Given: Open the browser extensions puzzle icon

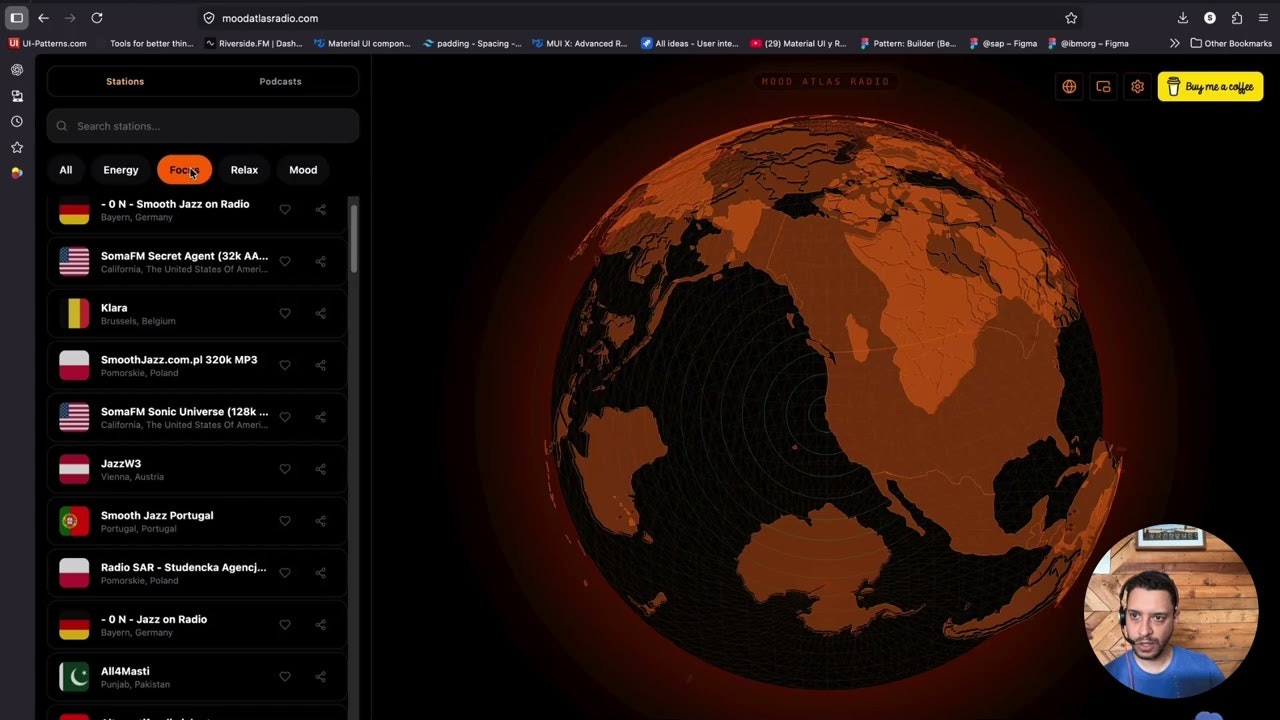Looking at the screenshot, I should click(1237, 18).
